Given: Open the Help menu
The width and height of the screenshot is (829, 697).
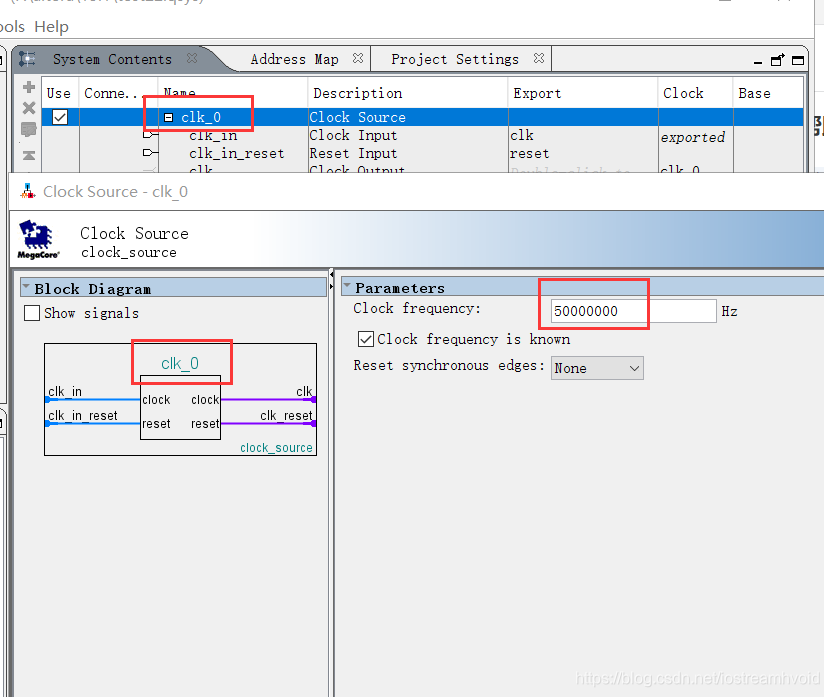Looking at the screenshot, I should (51, 26).
